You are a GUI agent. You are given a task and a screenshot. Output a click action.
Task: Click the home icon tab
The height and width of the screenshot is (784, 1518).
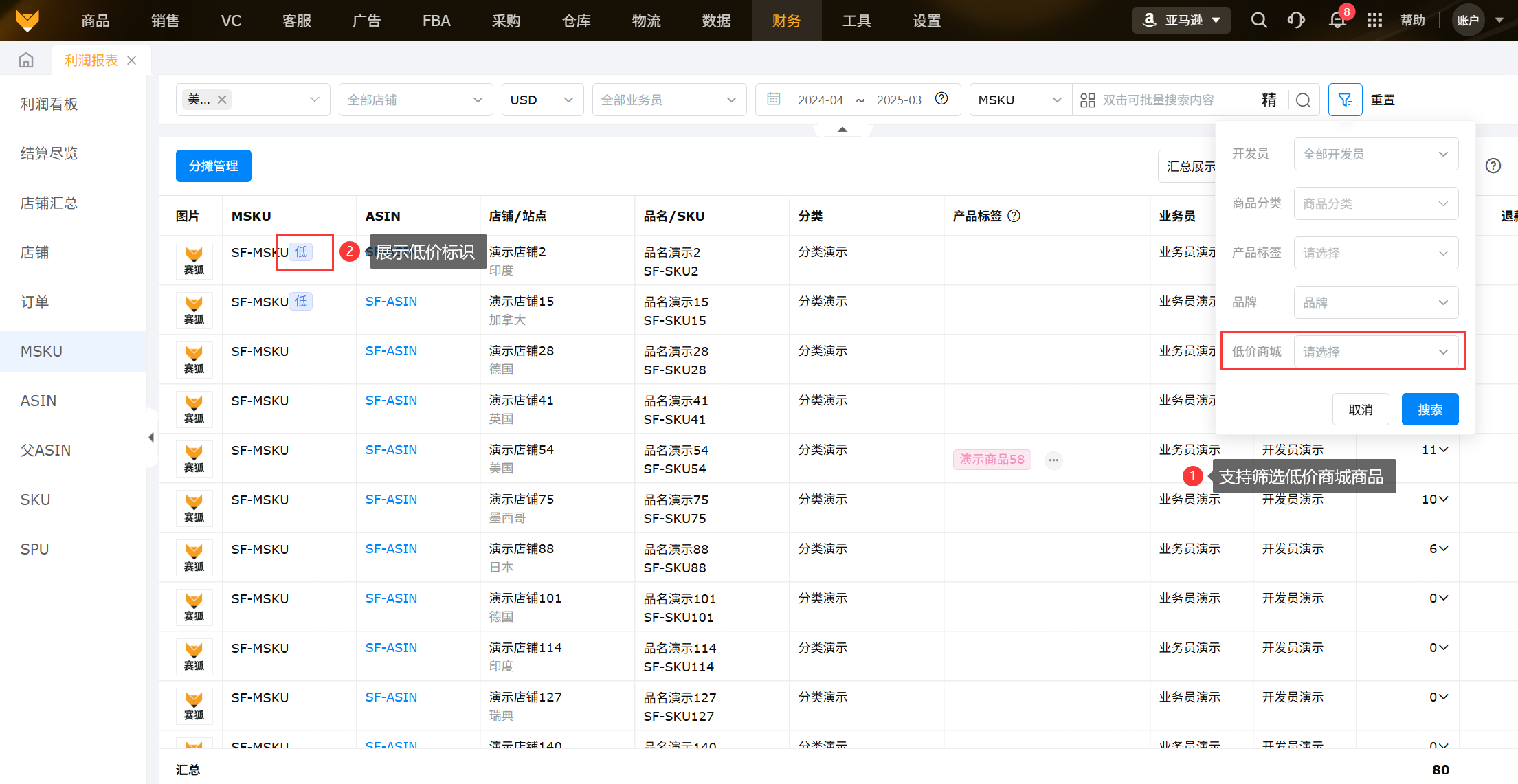pos(26,60)
